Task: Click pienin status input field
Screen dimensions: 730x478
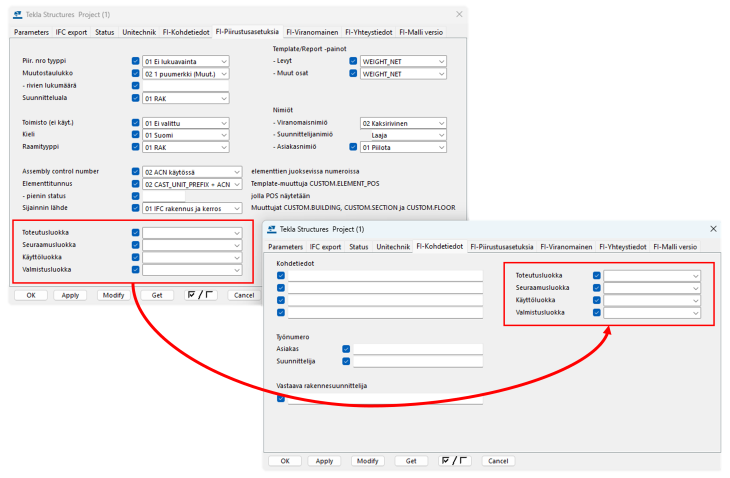Action: [x=163, y=196]
